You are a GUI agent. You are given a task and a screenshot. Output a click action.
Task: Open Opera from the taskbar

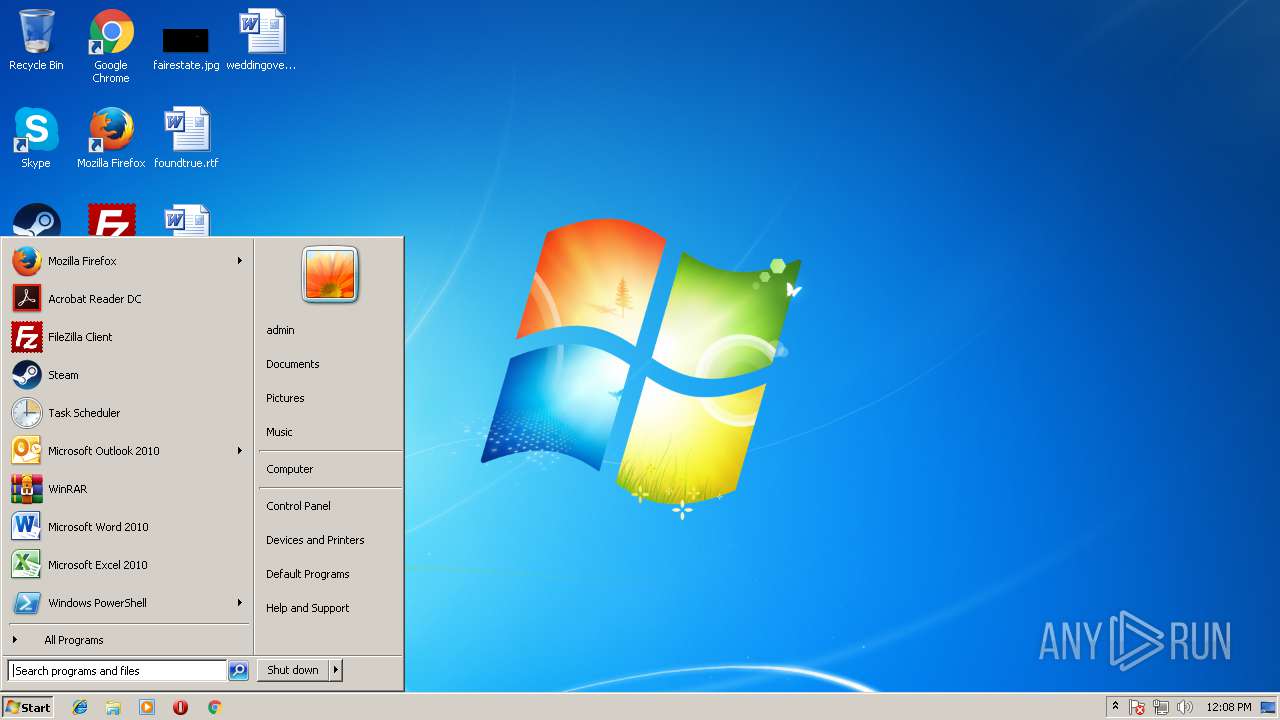pyautogui.click(x=180, y=707)
